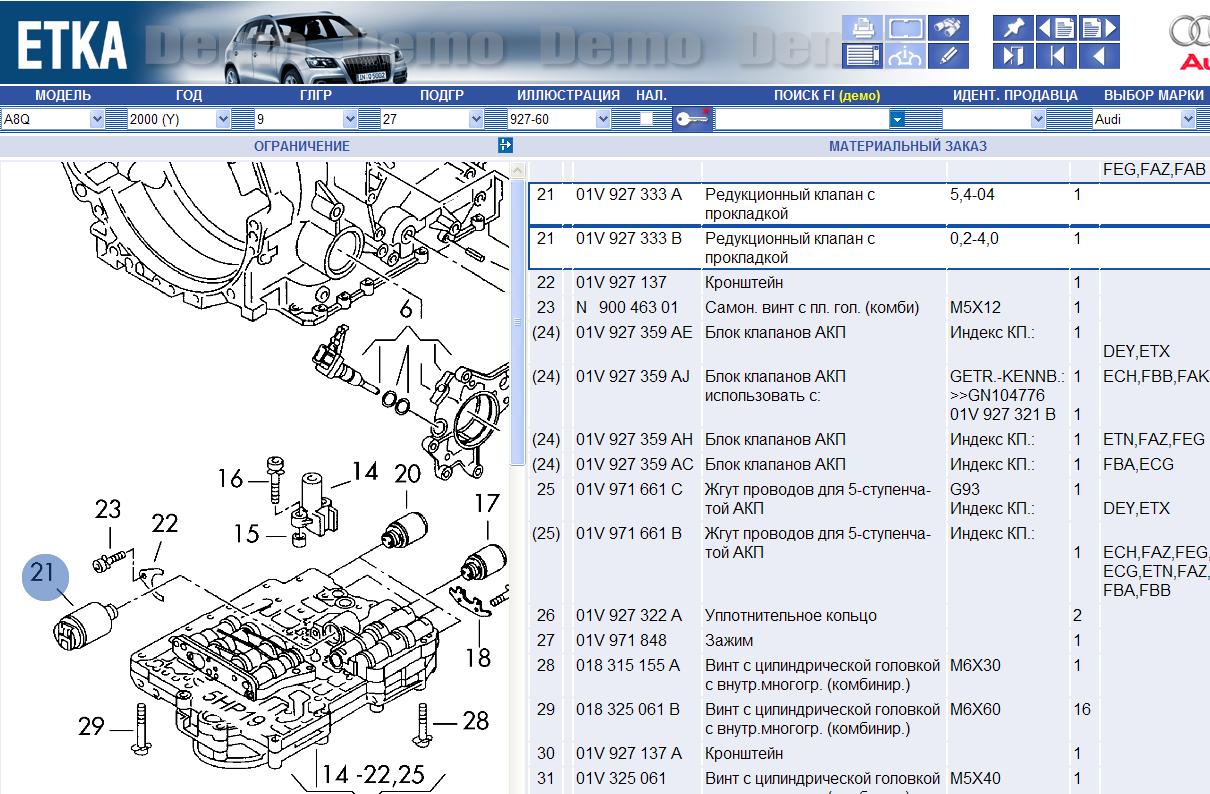Viewport: 1210px width, 794px height.
Task: Select callout 17 in the diagram
Action: pyautogui.click(x=486, y=502)
